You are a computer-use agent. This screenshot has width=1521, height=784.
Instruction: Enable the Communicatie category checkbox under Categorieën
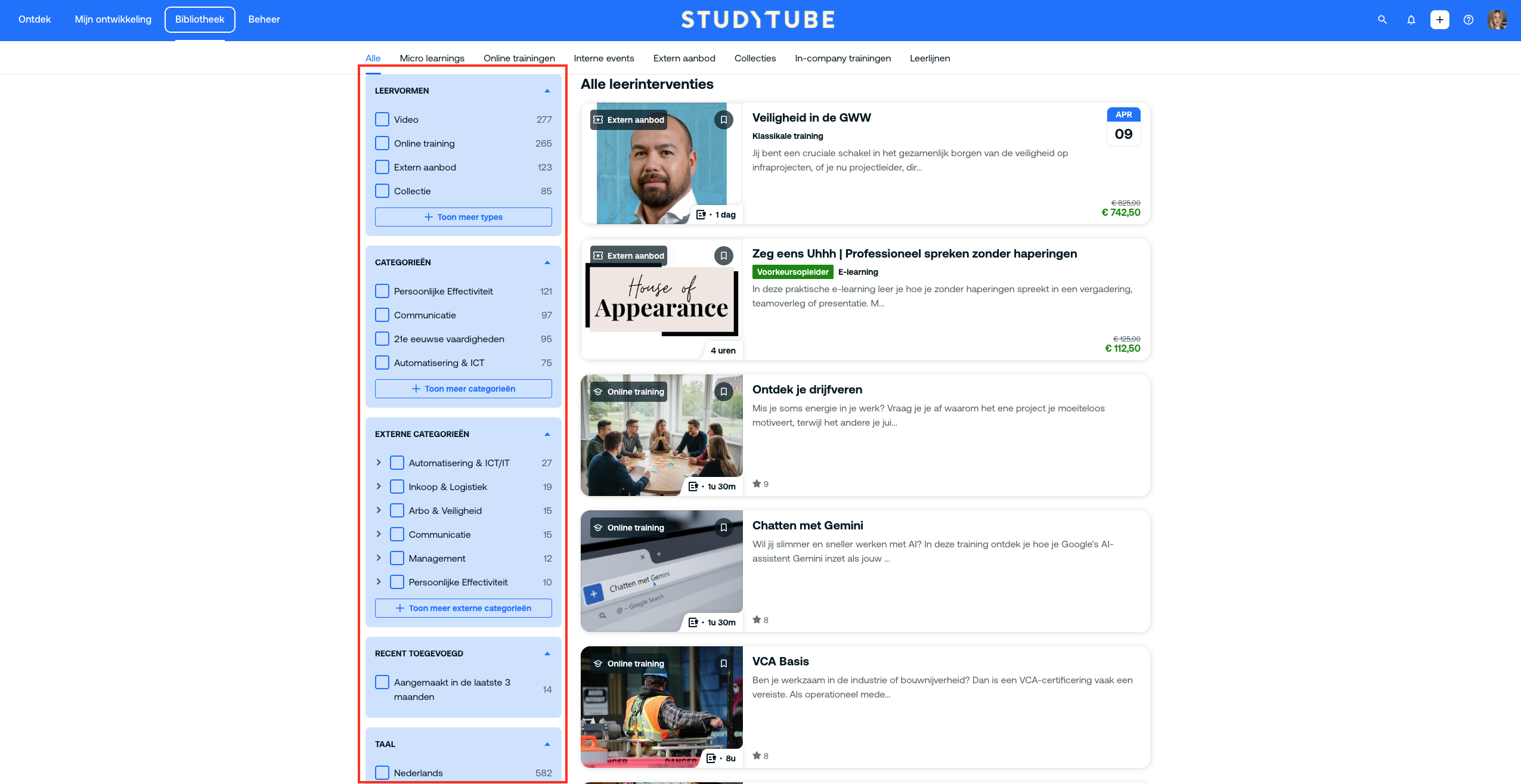[x=382, y=315]
